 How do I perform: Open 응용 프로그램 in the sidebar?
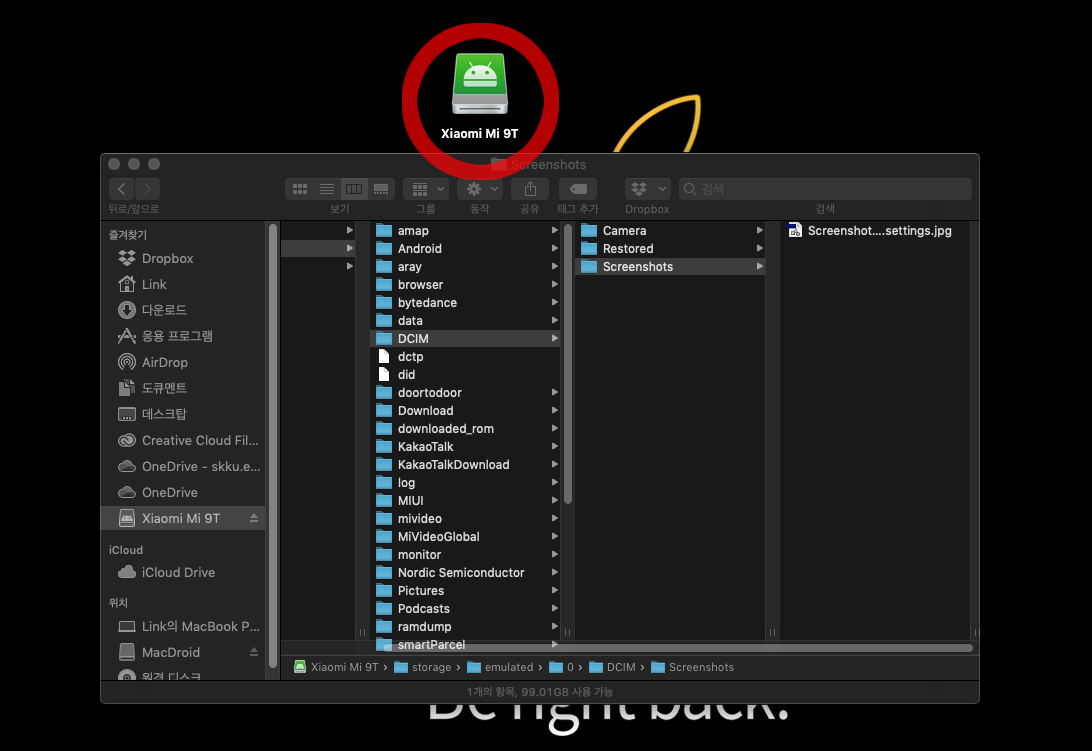[x=182, y=336]
